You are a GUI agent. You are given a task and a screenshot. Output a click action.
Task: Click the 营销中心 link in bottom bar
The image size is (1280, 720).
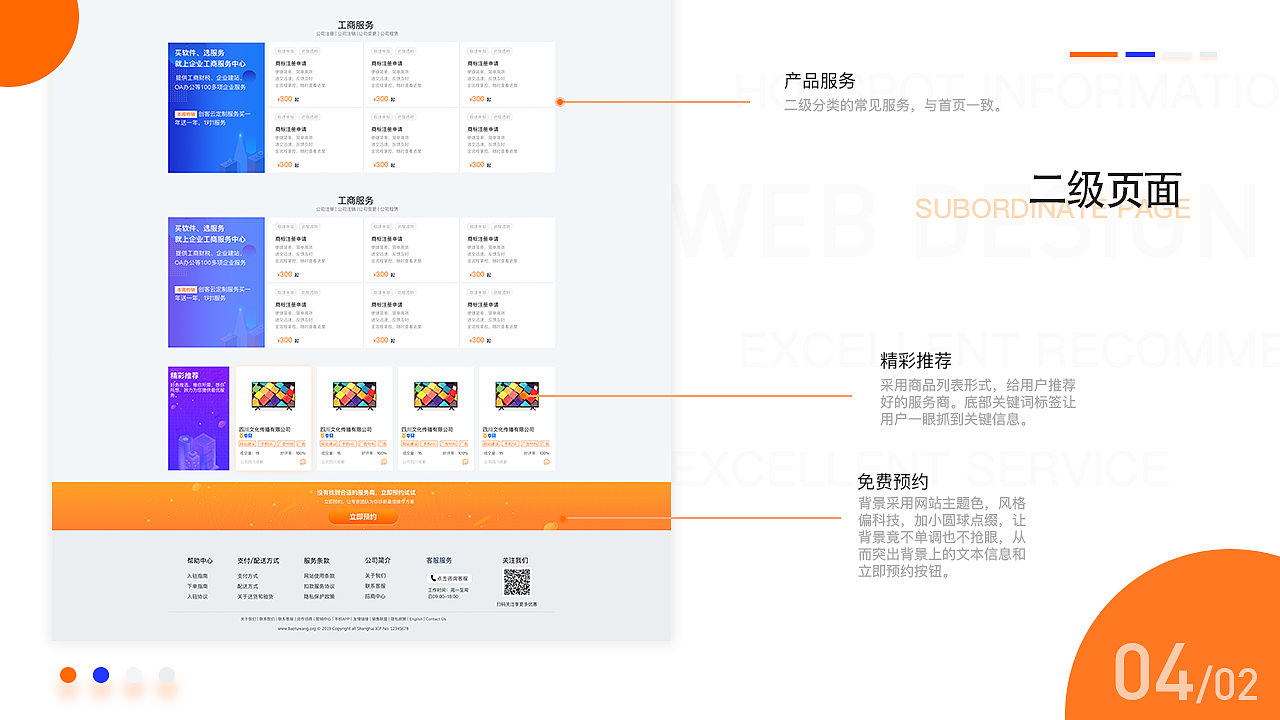coord(324,619)
